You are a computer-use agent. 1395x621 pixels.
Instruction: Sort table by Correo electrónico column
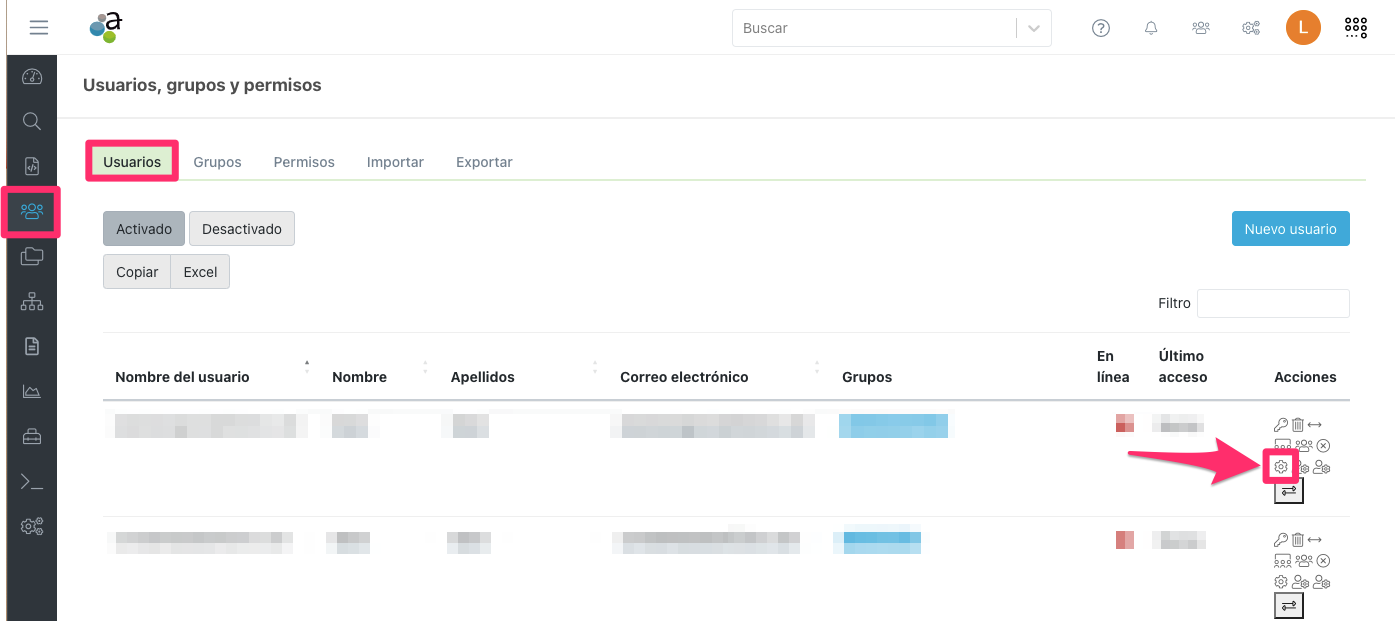[684, 377]
